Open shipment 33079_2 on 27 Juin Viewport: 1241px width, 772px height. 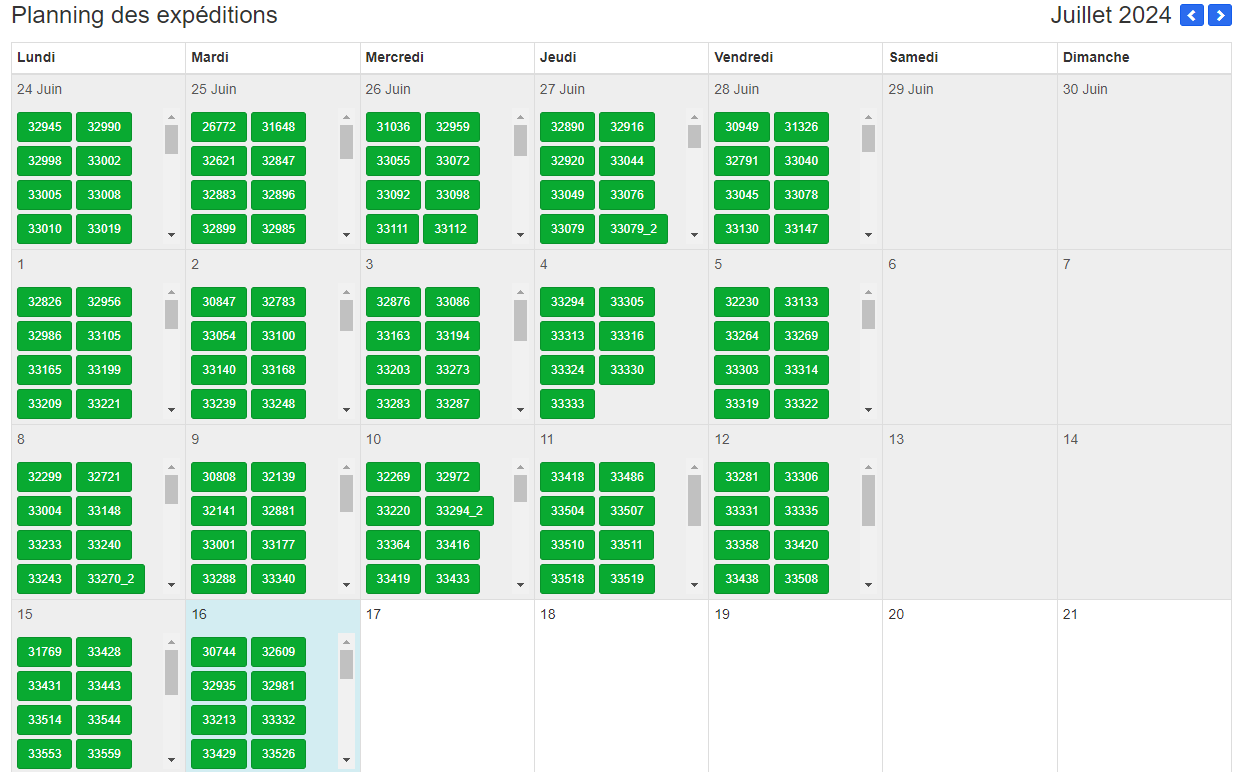tap(633, 229)
